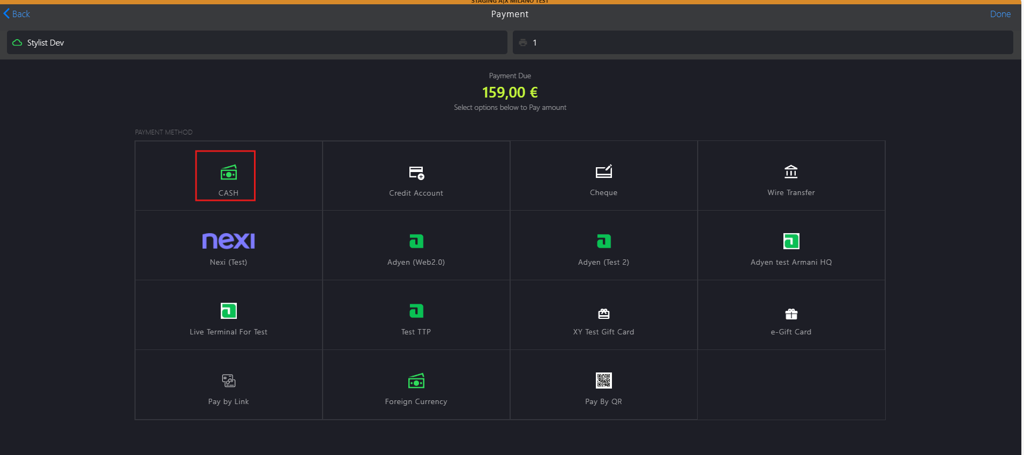Click the 'Select options below' instruction text

click(510, 107)
